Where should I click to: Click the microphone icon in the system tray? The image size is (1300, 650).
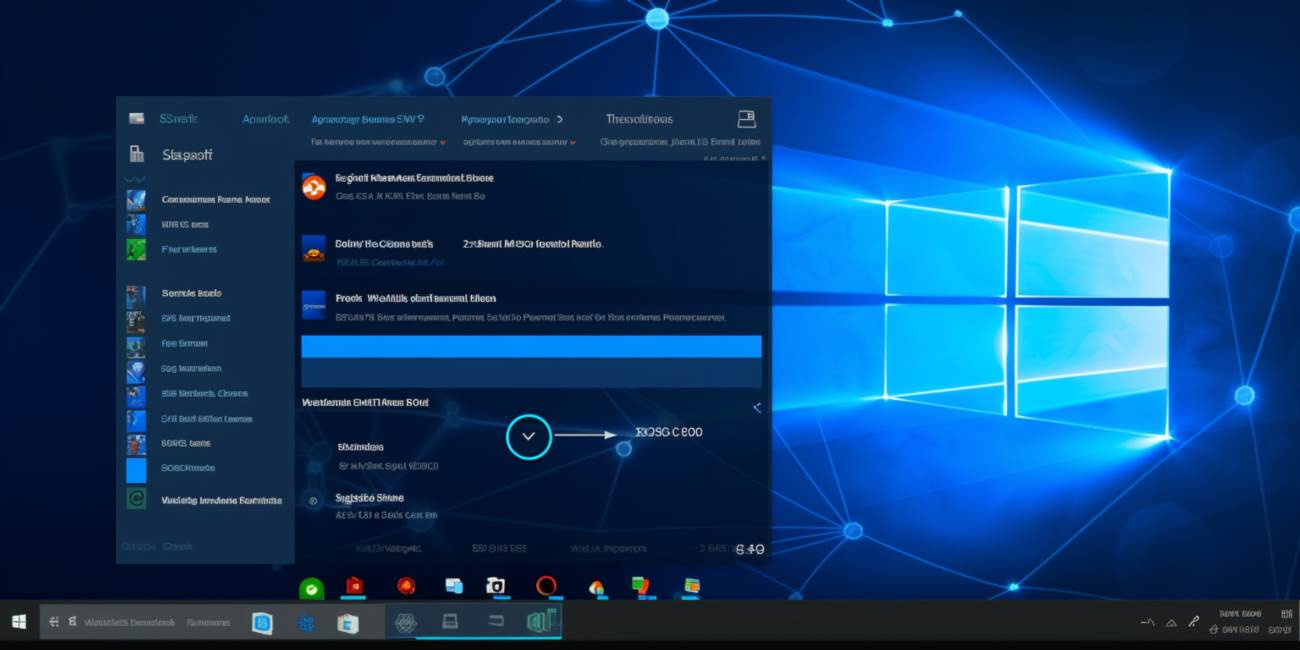tap(1193, 622)
